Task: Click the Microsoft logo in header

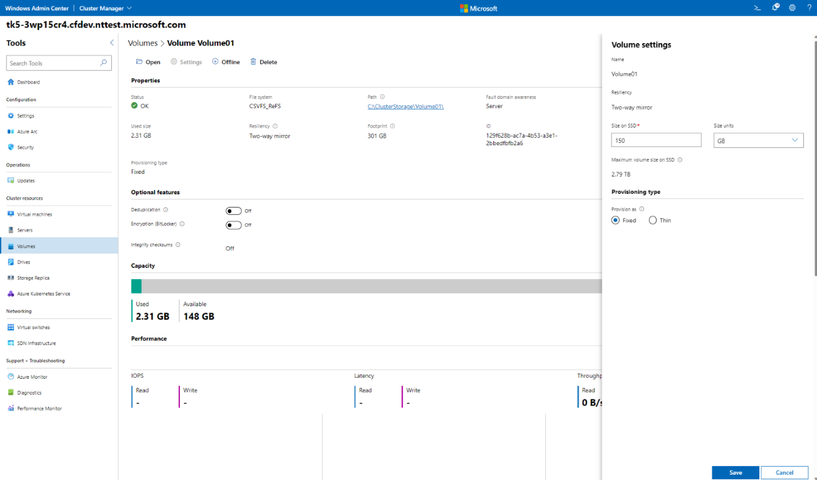Action: [478, 8]
